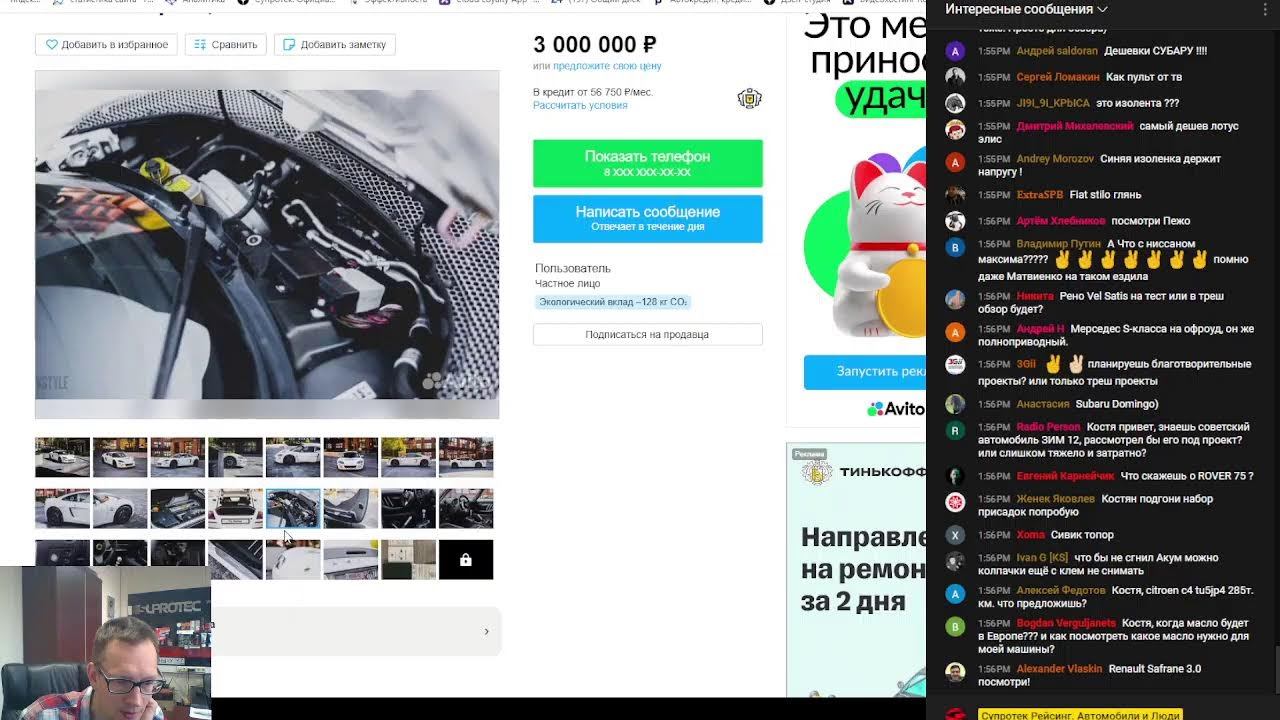Open Алексей Федотов's blue avatar

tap(955, 594)
